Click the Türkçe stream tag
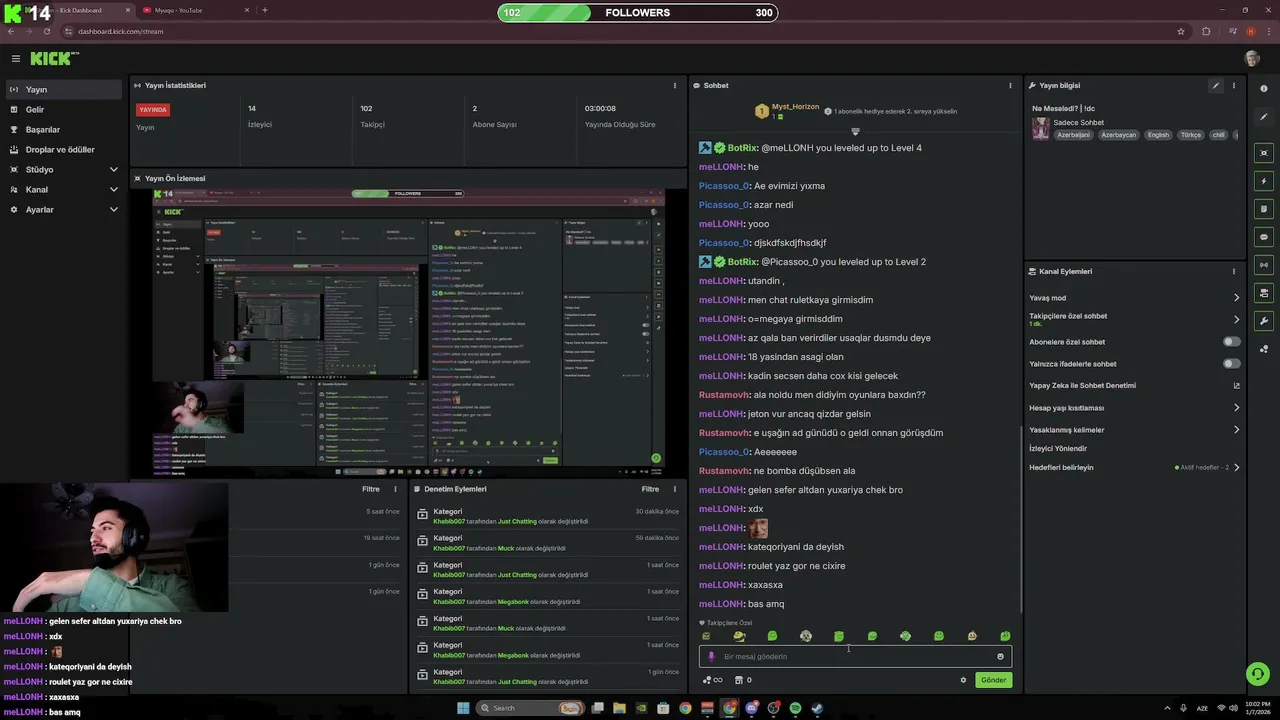This screenshot has width=1280, height=720. (1190, 135)
